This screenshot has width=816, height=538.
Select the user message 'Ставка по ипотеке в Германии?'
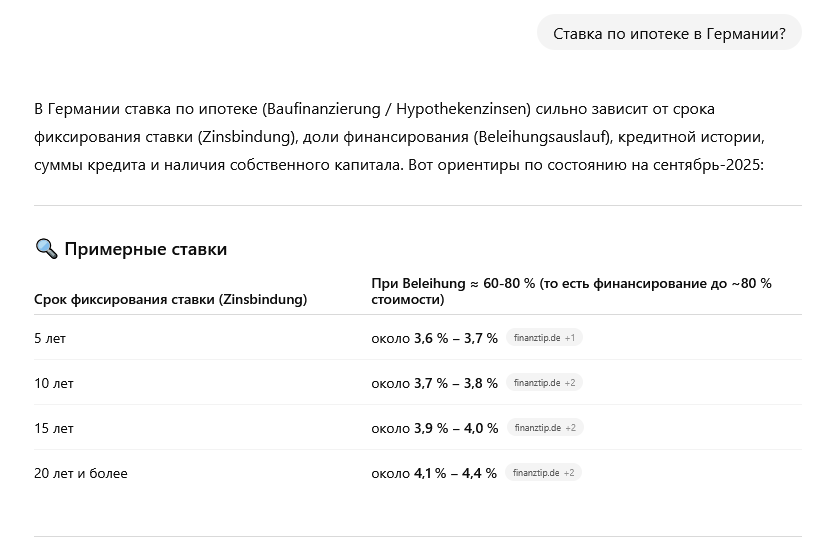669,33
